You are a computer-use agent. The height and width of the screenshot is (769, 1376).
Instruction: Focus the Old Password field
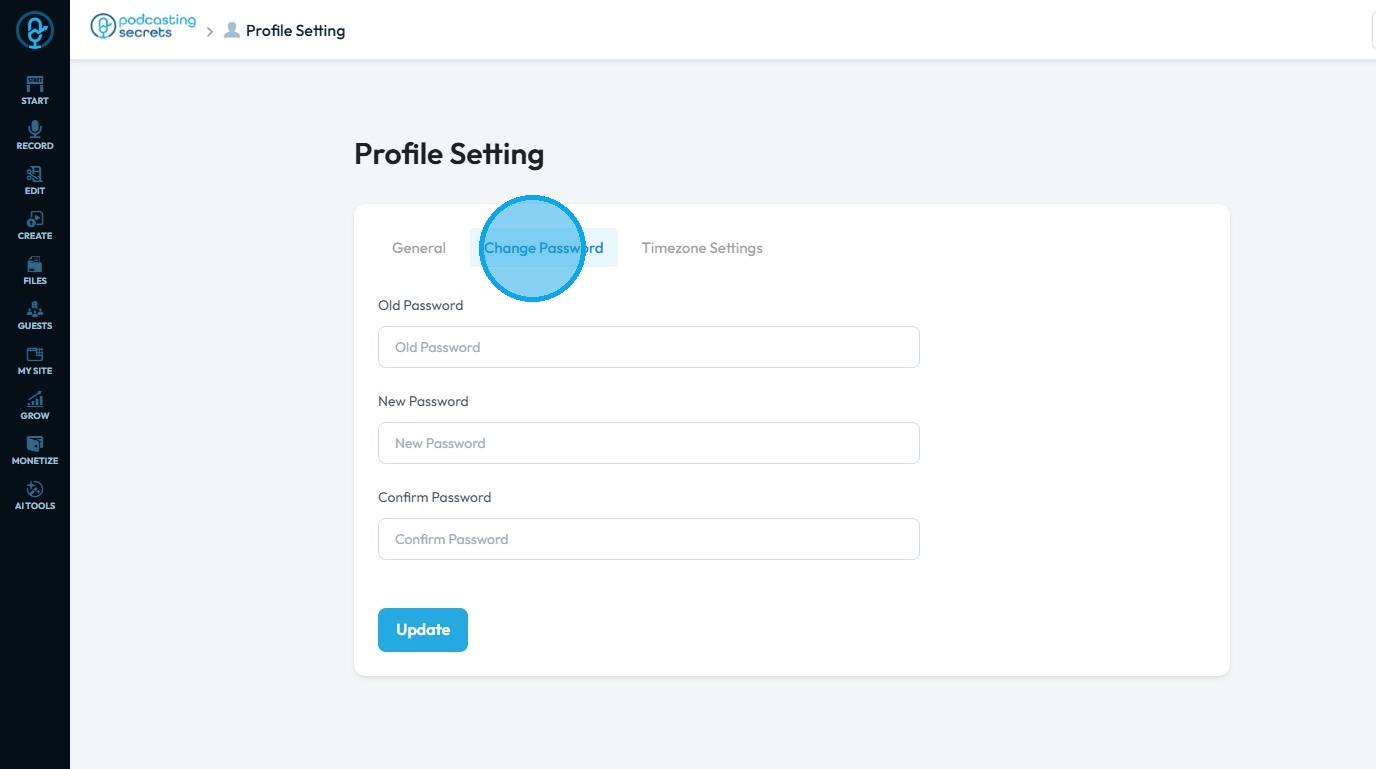tap(648, 347)
